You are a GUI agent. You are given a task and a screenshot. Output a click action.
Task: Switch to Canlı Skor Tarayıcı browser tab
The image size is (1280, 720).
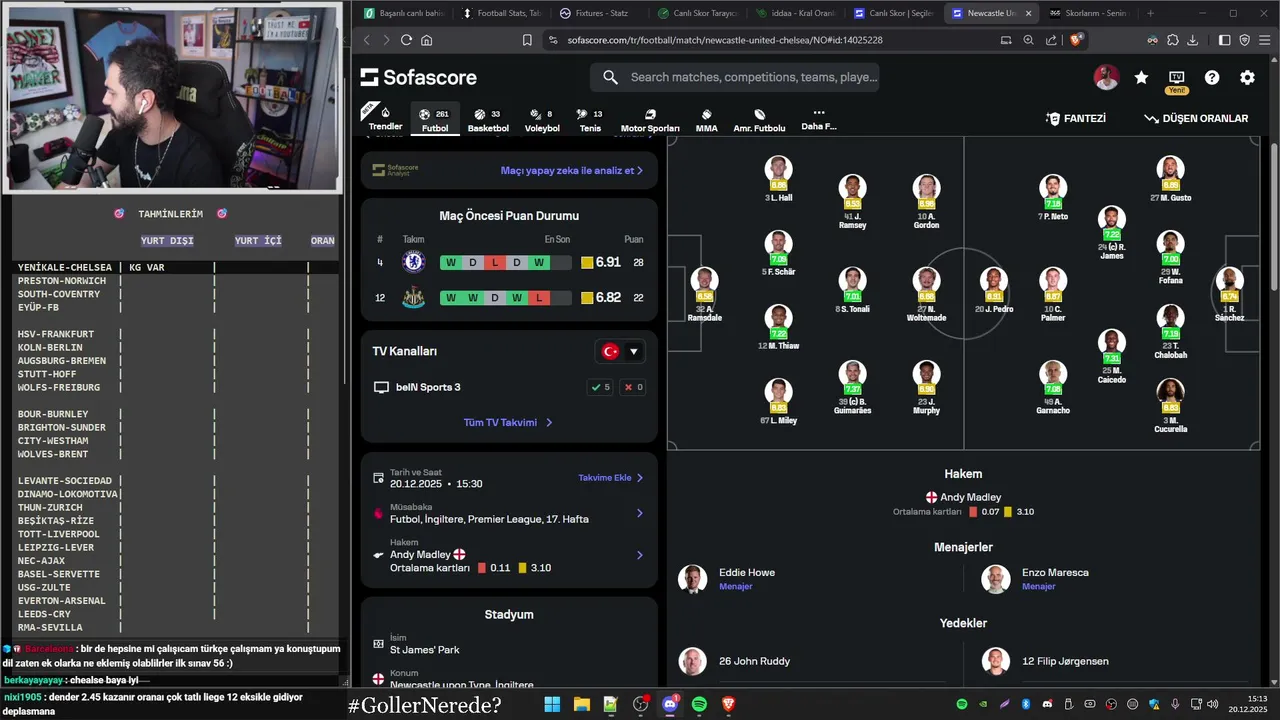[698, 13]
